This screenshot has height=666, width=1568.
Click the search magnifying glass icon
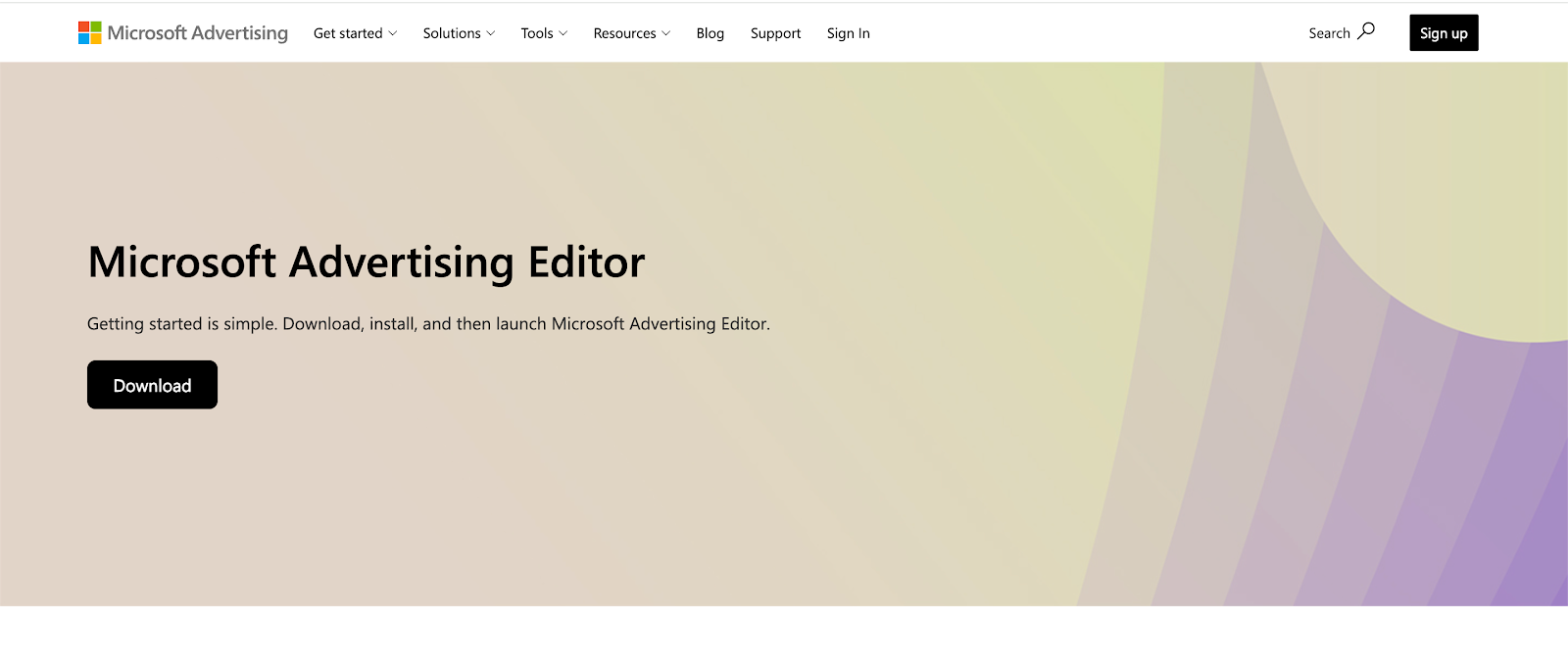(1366, 31)
